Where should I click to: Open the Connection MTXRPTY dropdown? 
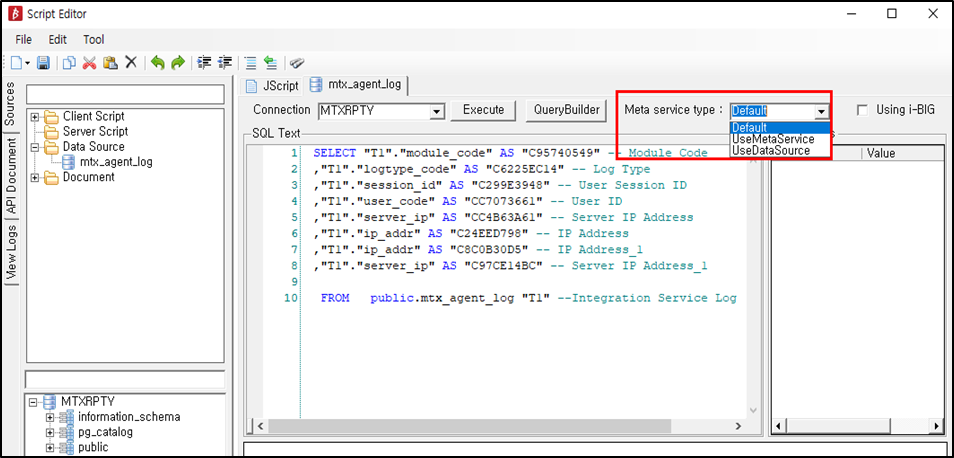pyautogui.click(x=436, y=111)
